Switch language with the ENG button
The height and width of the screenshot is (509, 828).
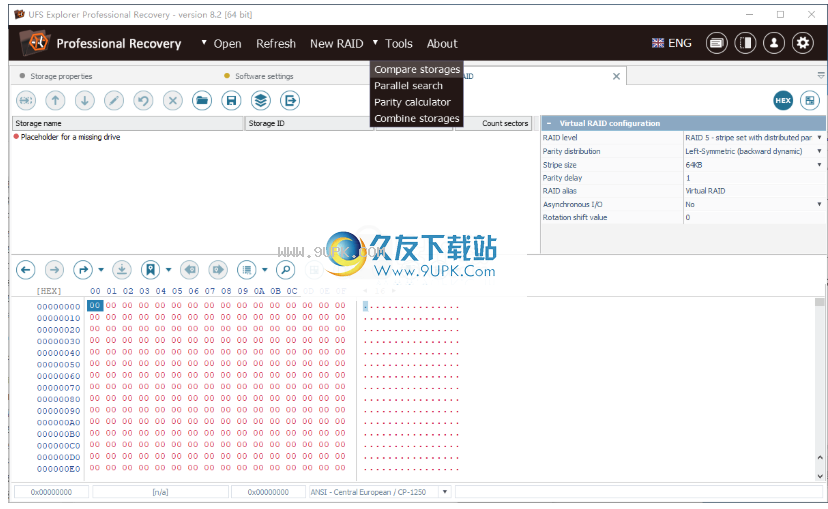tap(672, 43)
